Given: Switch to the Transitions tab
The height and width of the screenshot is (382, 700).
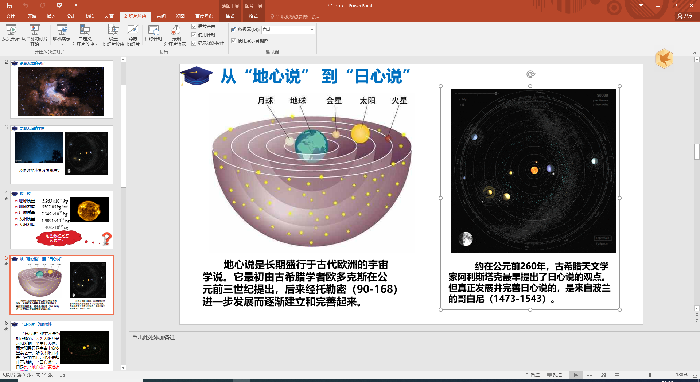Looking at the screenshot, I should coord(90,16).
